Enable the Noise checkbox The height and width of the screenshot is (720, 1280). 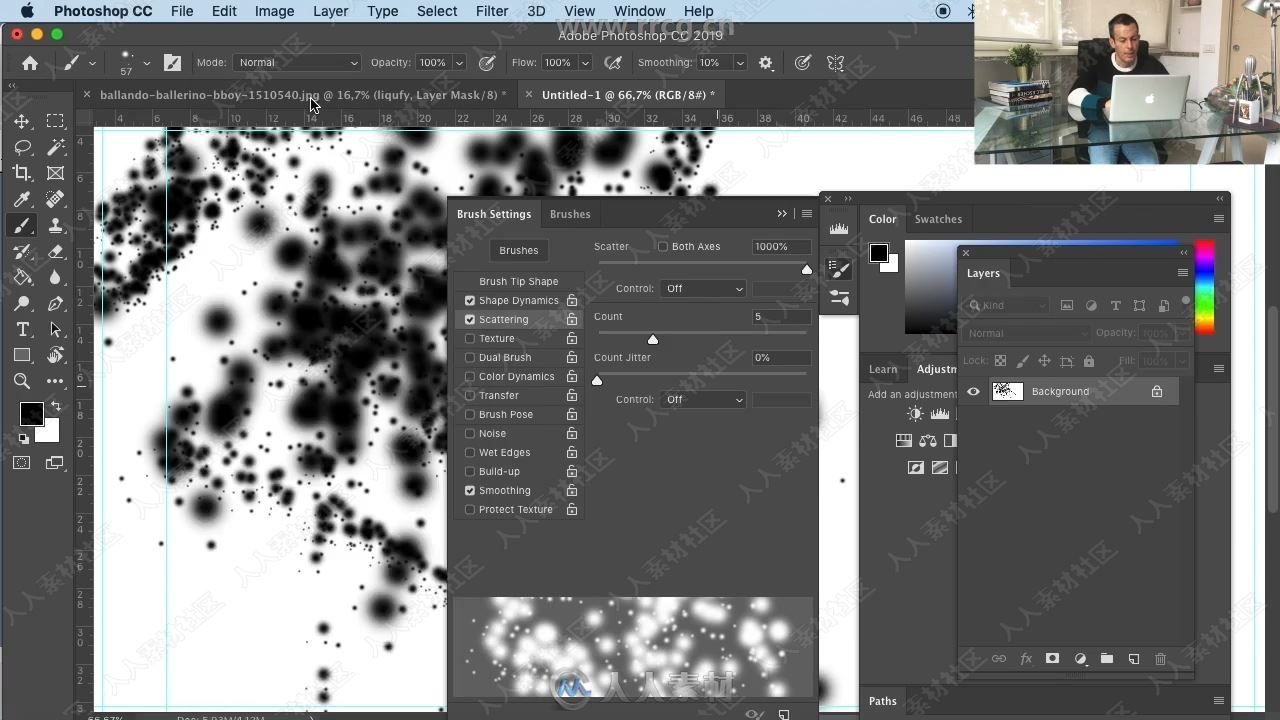[x=470, y=433]
